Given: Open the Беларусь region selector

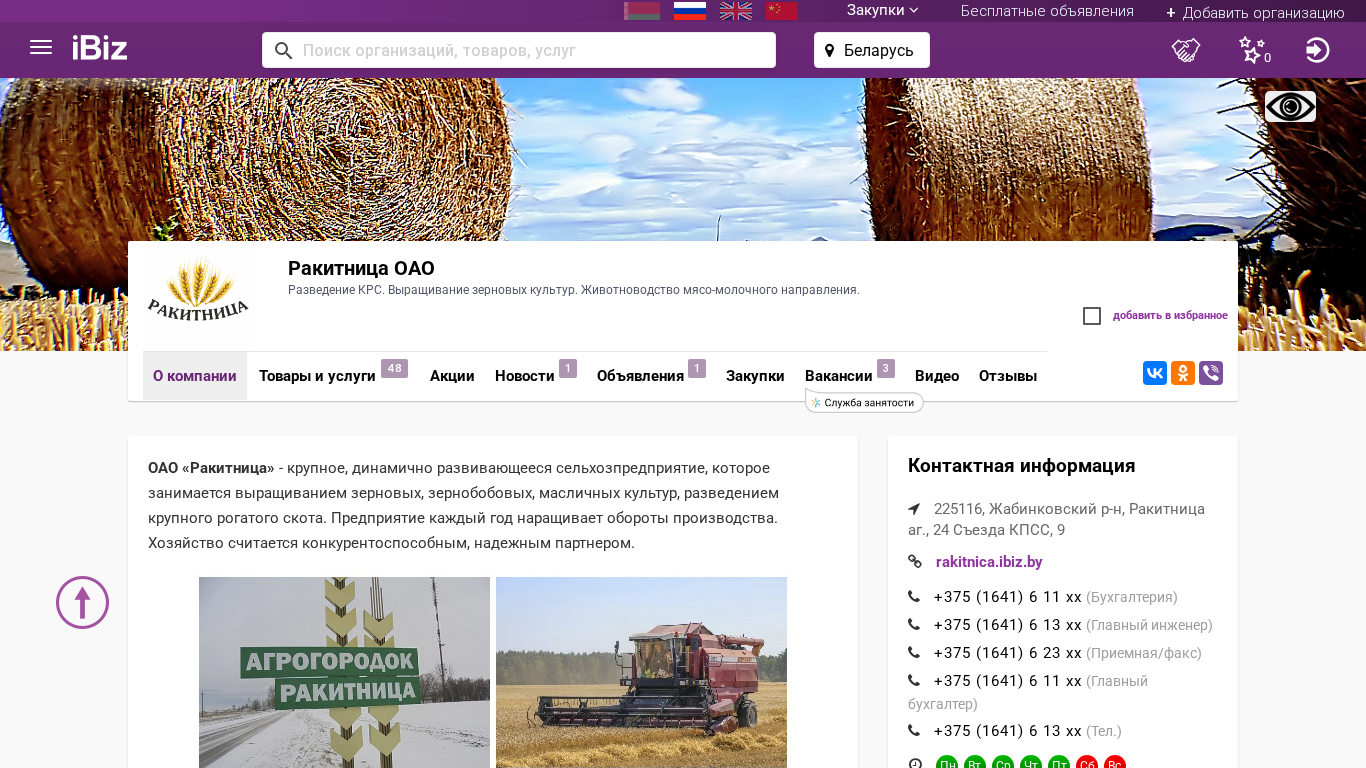Looking at the screenshot, I should (x=872, y=50).
